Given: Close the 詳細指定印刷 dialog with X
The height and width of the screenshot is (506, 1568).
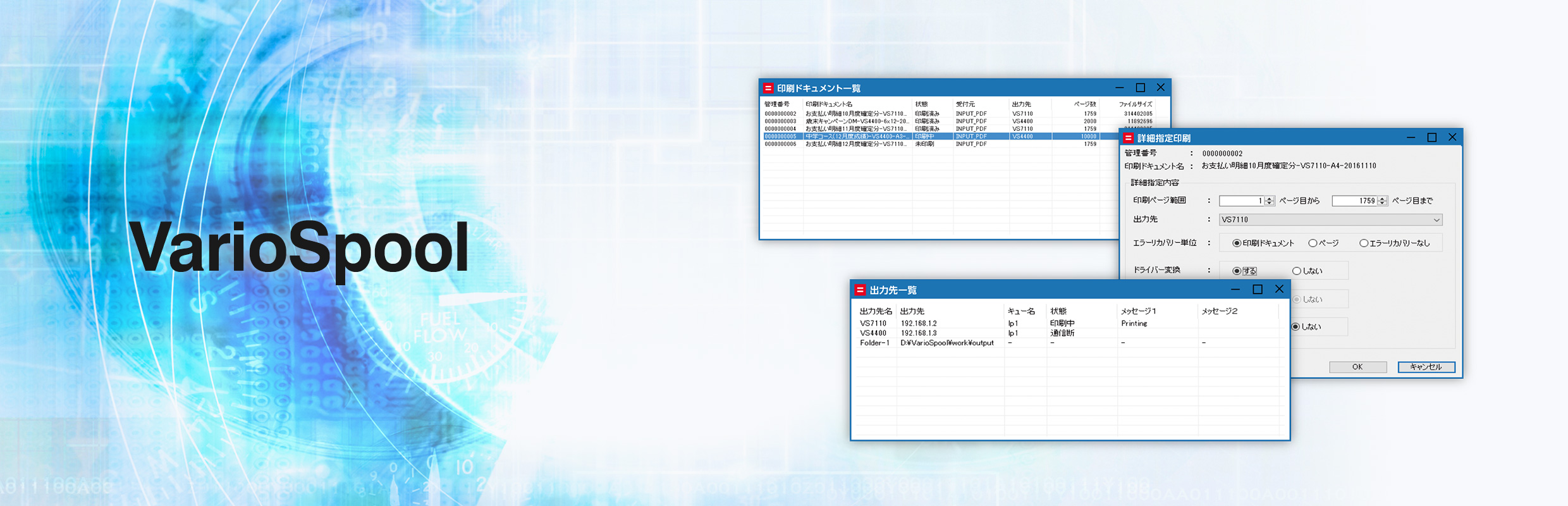Looking at the screenshot, I should (x=1452, y=137).
